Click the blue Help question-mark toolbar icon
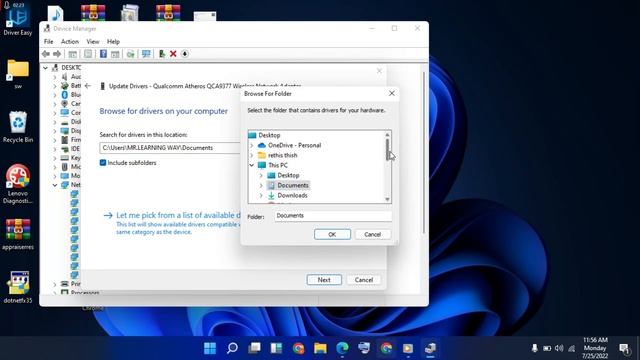Screen dimensions: 640x360 (x=103, y=54)
